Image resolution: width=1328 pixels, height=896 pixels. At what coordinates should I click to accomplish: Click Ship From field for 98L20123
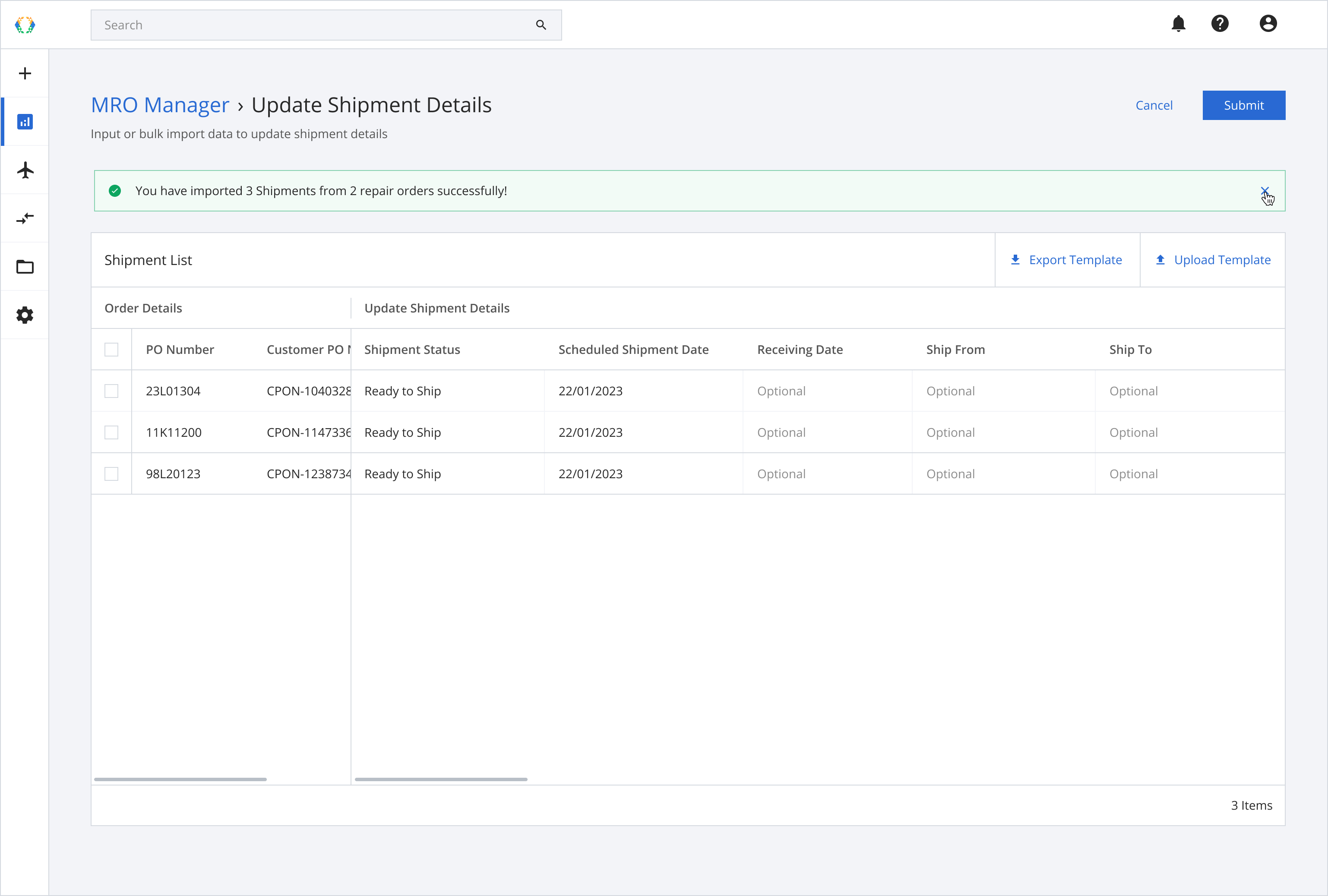coord(1003,474)
